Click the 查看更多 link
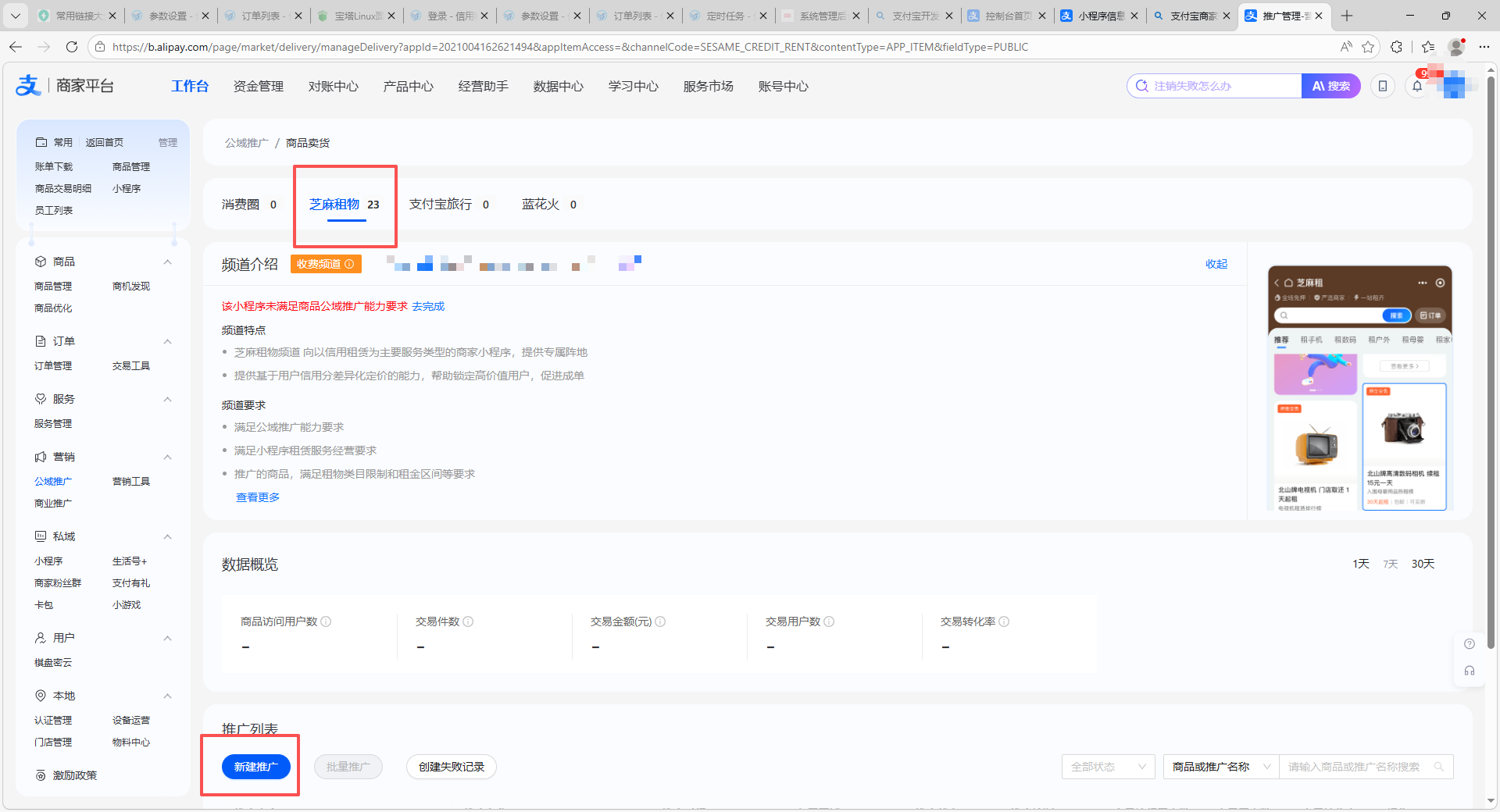This screenshot has height=812, width=1500. pos(258,497)
